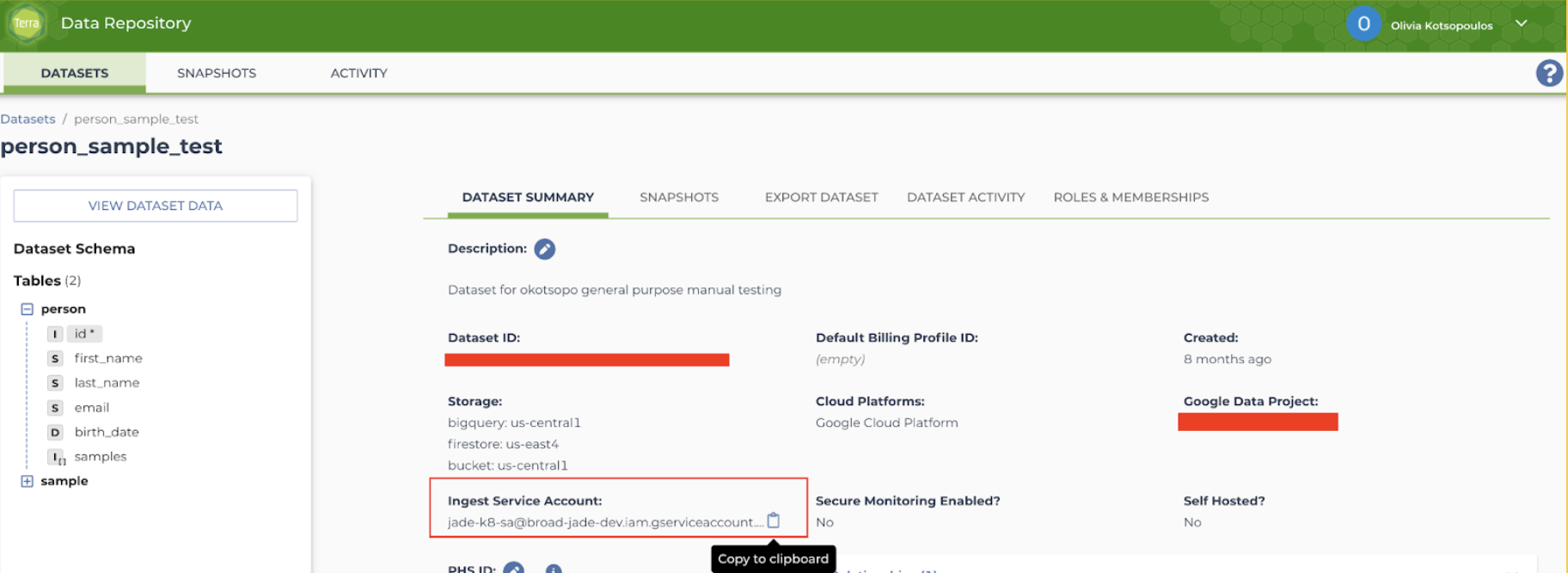Screen dimensions: 1568x573
Task: Click the '8 months ago' created value
Action: (1227, 359)
